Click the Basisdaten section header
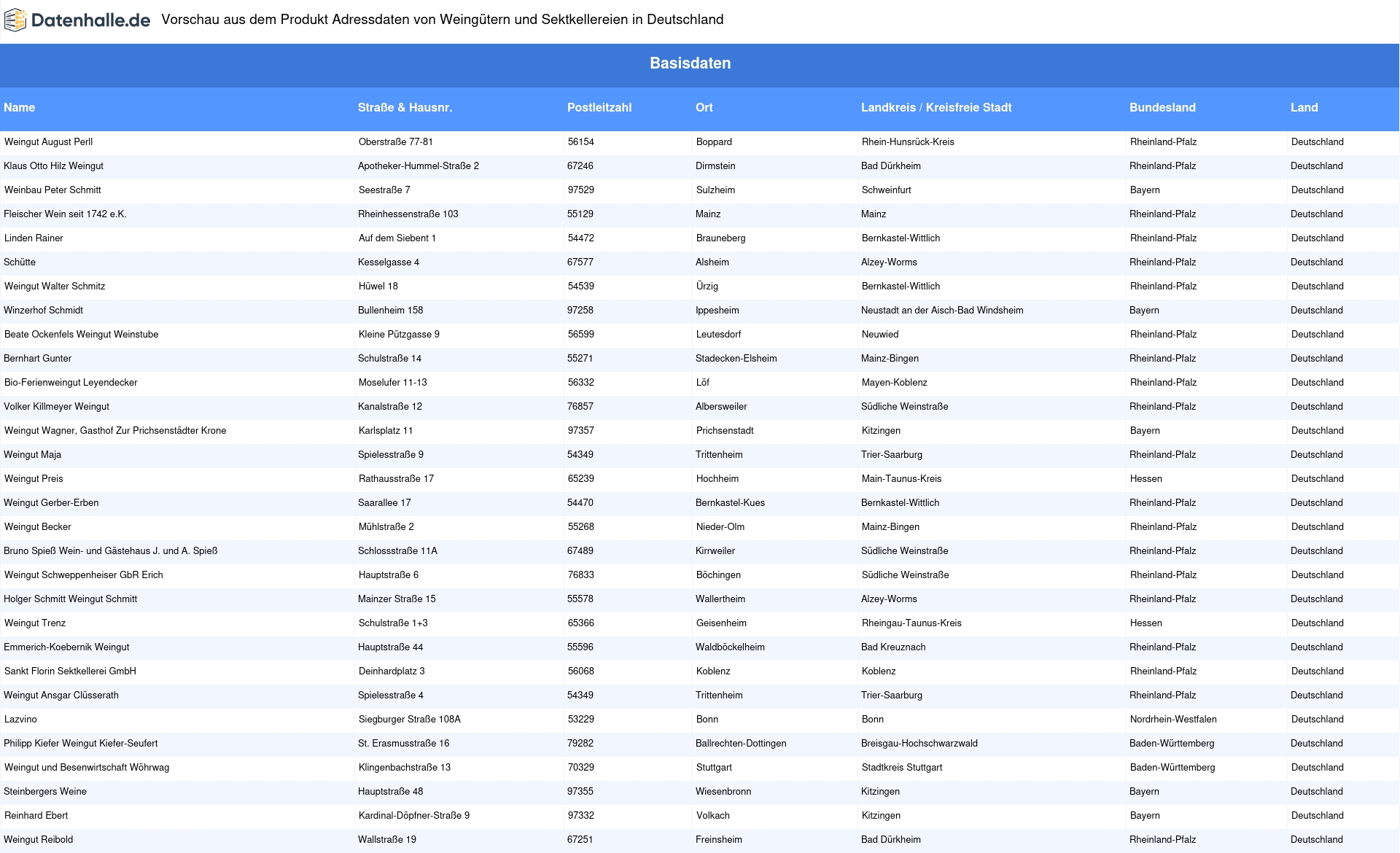1400x853 pixels. 690,63
